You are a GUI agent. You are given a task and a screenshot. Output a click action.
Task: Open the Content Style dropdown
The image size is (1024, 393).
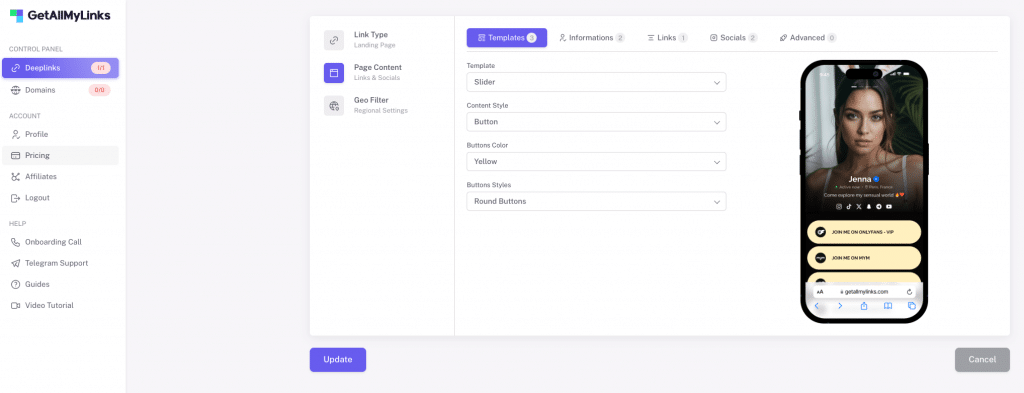tap(596, 122)
